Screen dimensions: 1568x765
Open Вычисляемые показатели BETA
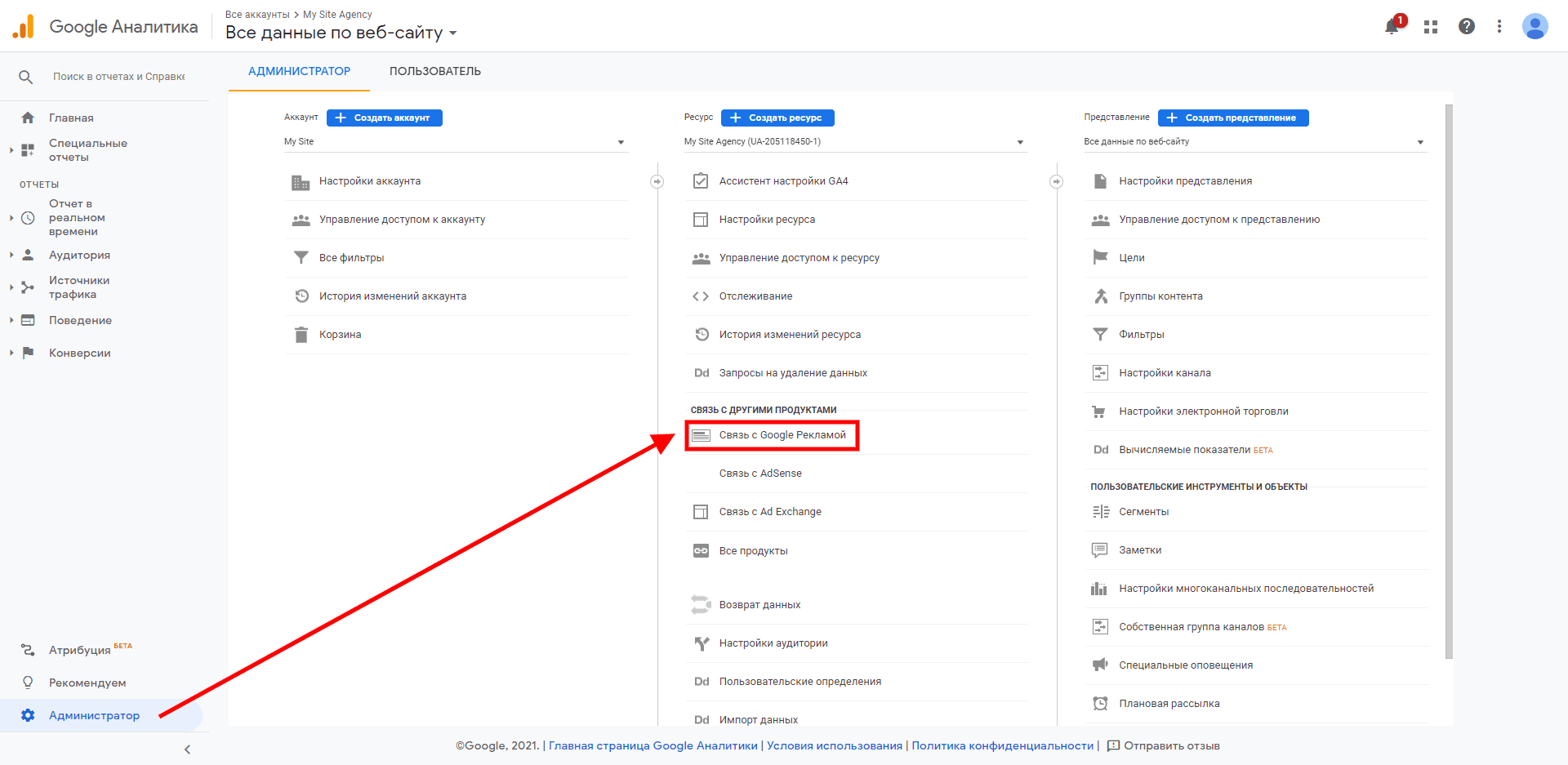coord(1196,450)
